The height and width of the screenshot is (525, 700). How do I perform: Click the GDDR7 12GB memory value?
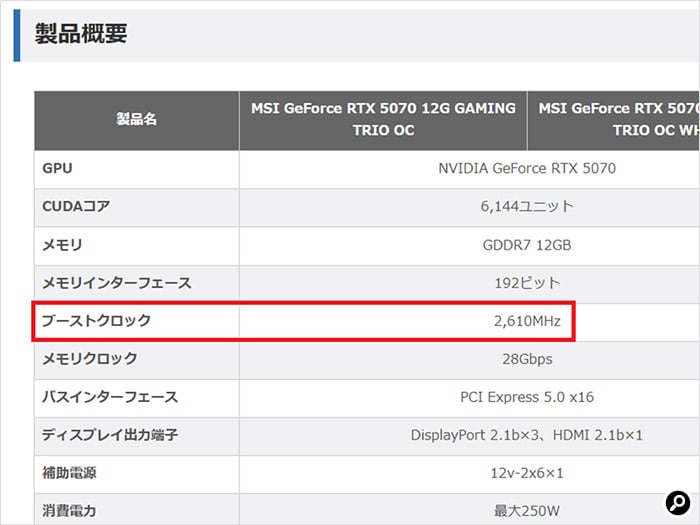pos(527,245)
